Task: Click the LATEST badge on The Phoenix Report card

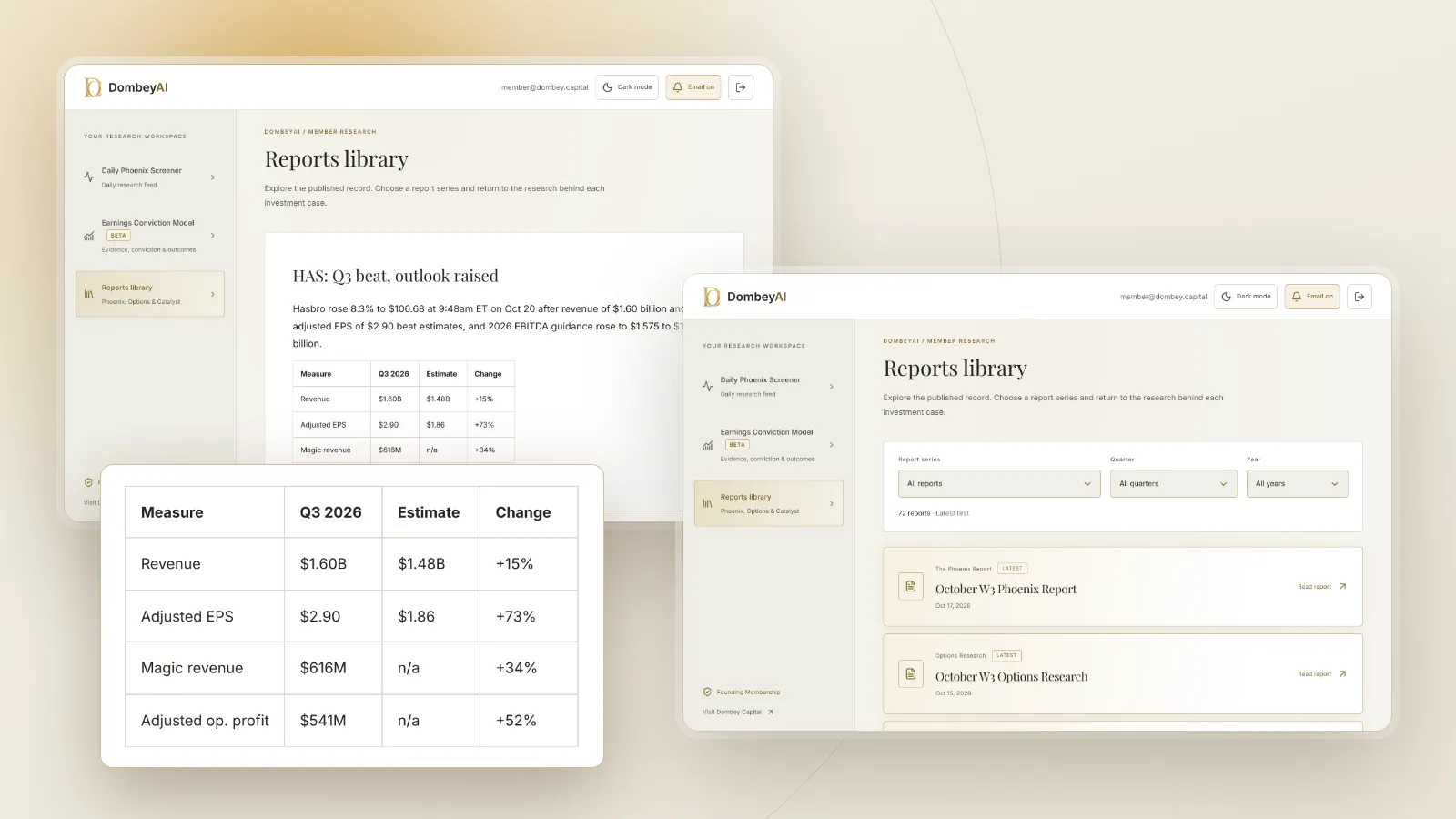Action: (1012, 568)
